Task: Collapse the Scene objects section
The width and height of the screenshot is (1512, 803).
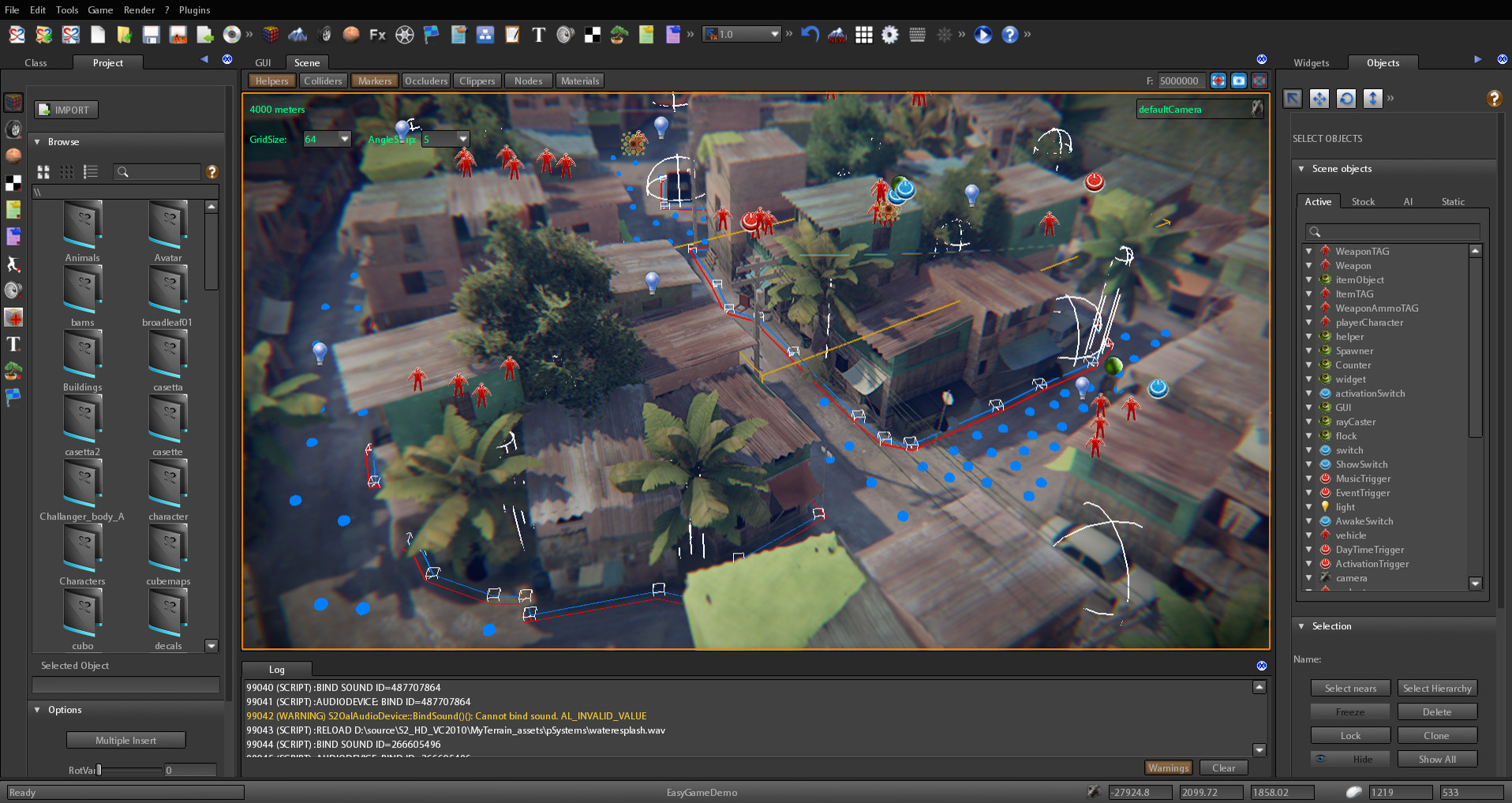Action: coord(1301,168)
